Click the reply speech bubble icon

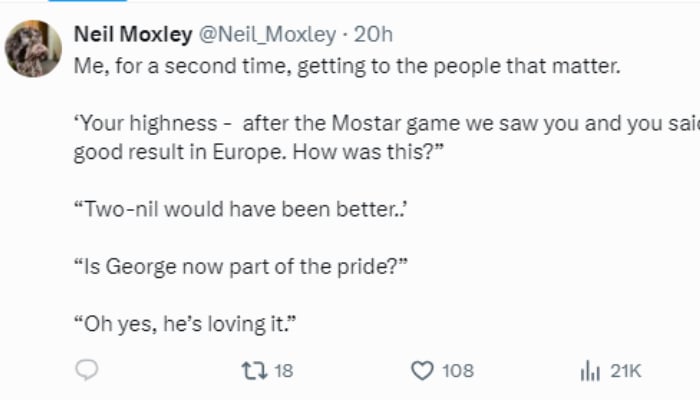tap(87, 371)
